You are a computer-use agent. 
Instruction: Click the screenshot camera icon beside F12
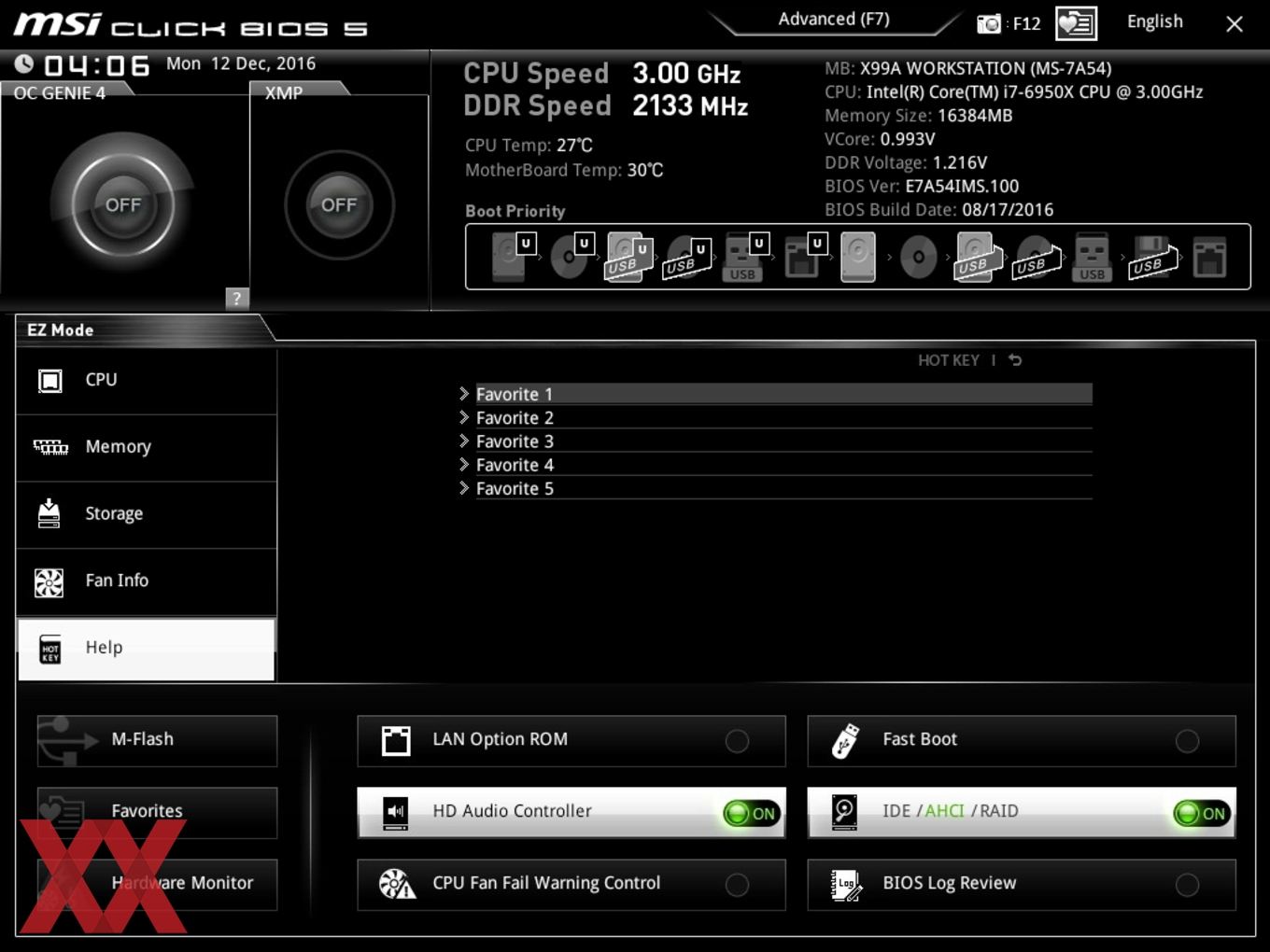[x=988, y=23]
